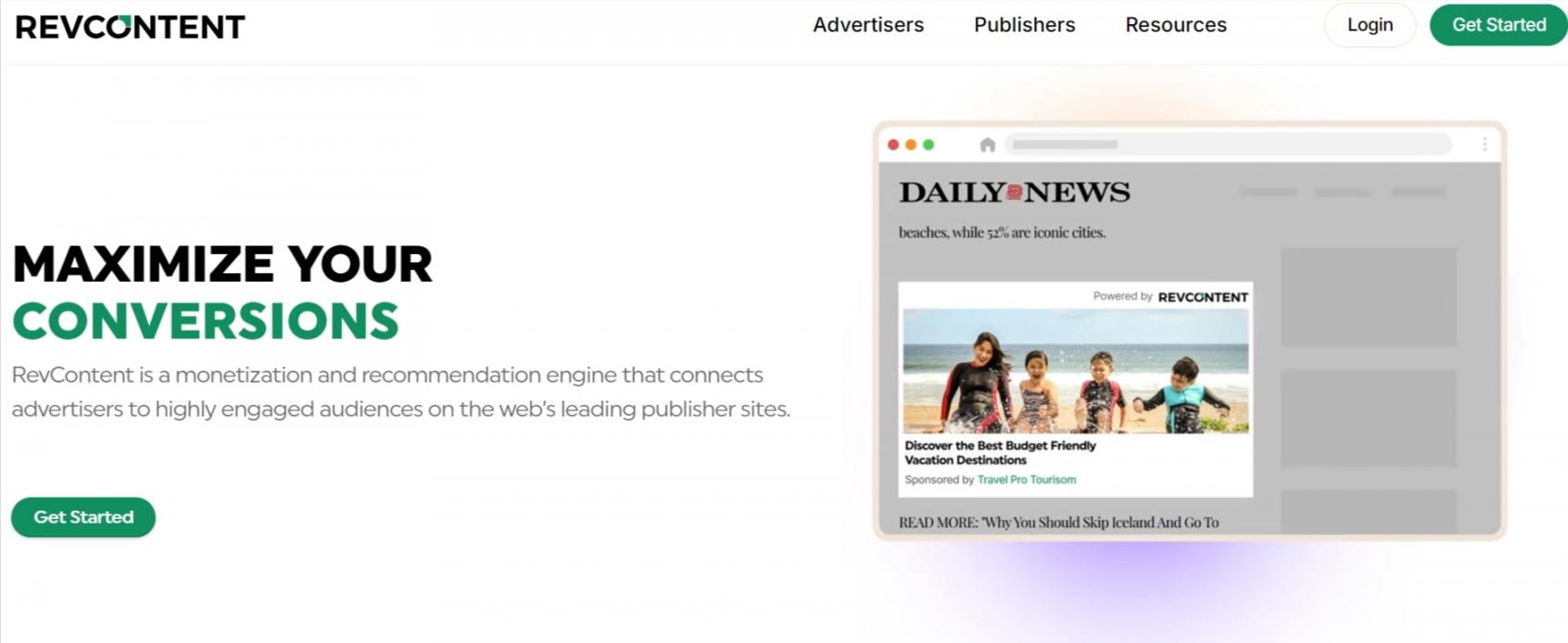
Task: Click Get Started below the hero text
Action: click(x=83, y=517)
